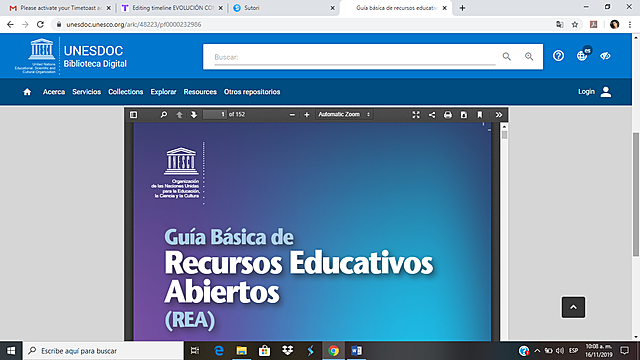Go back in browser history
The height and width of the screenshot is (360, 640).
coord(10,24)
